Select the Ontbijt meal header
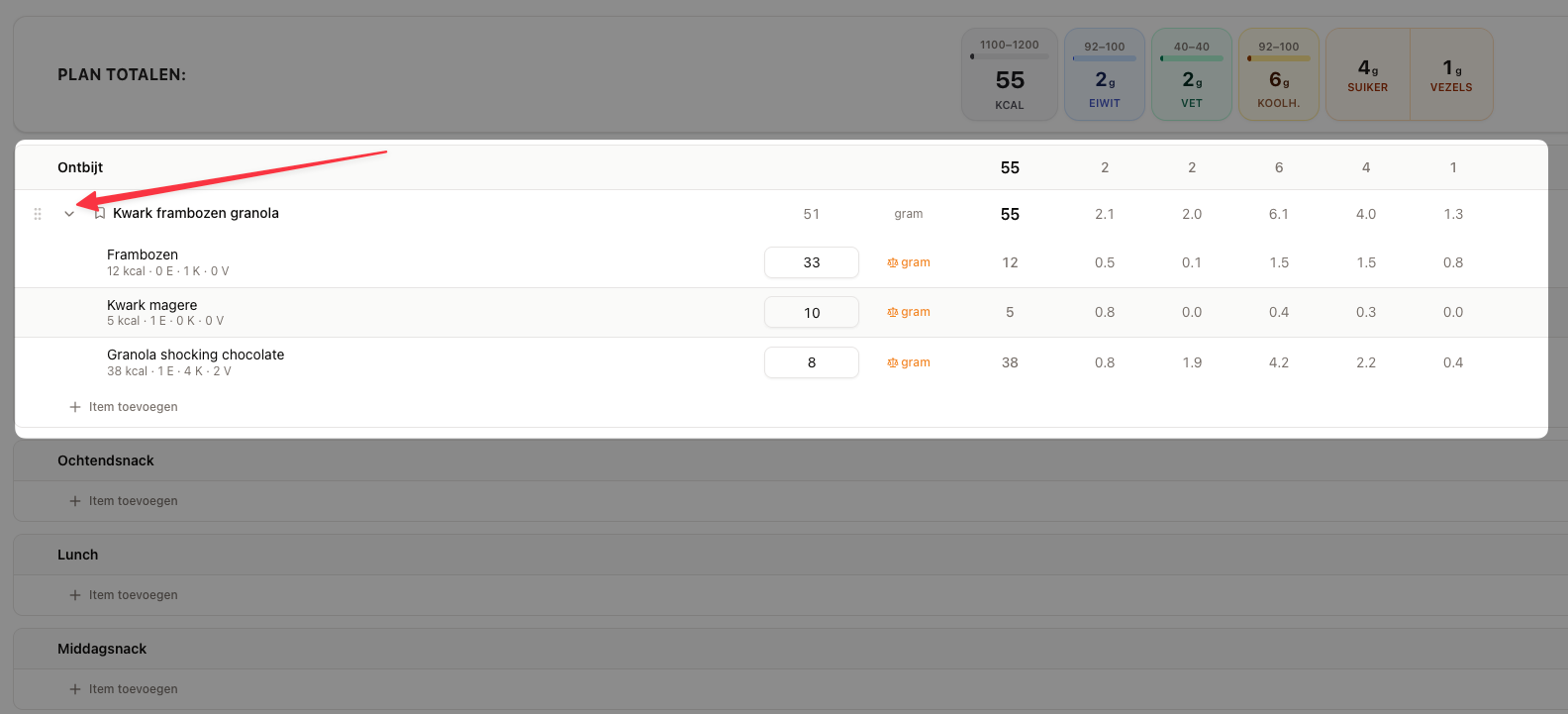The width and height of the screenshot is (1568, 714). click(x=781, y=167)
